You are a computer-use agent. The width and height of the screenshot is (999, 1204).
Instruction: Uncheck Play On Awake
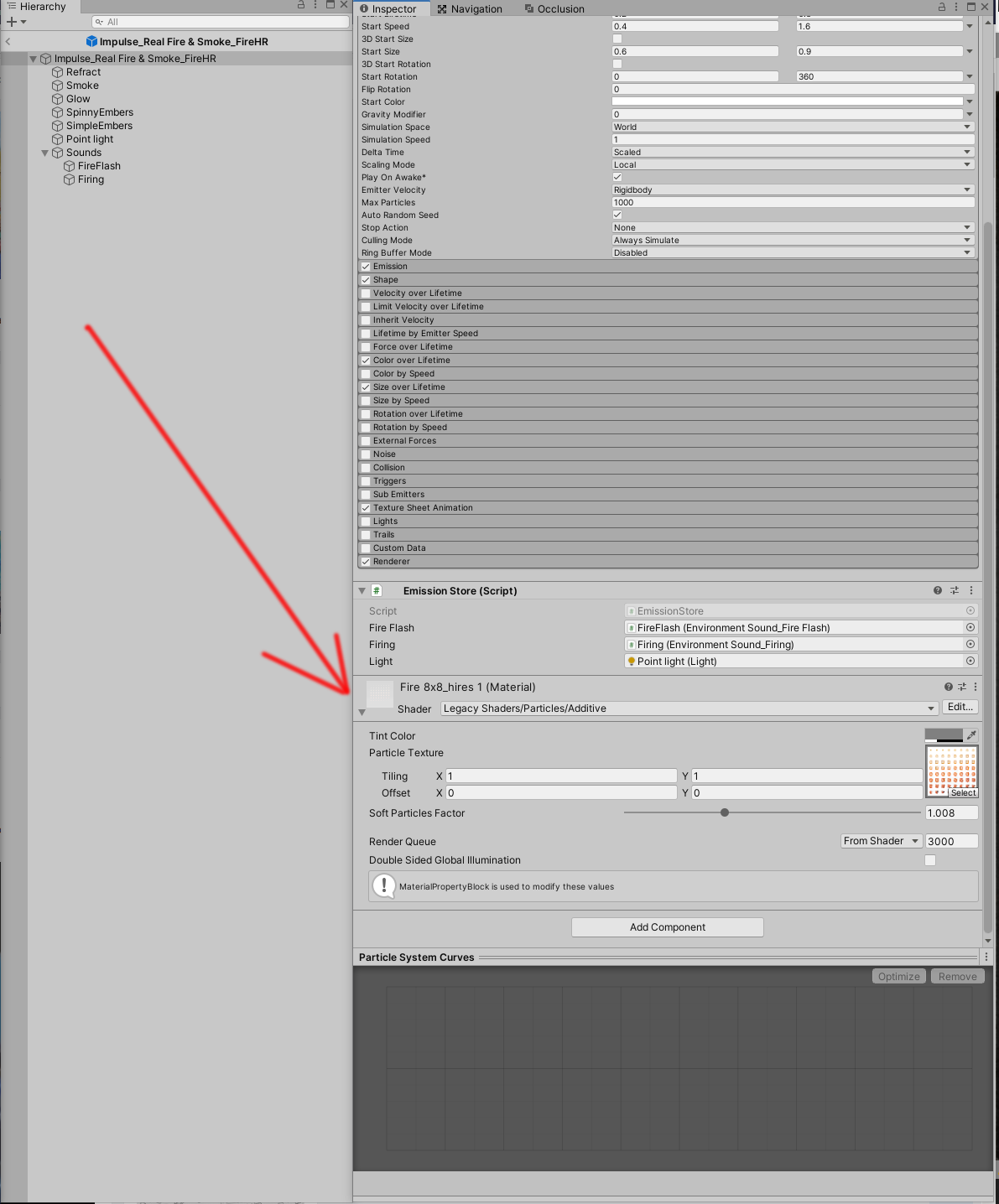[x=617, y=177]
